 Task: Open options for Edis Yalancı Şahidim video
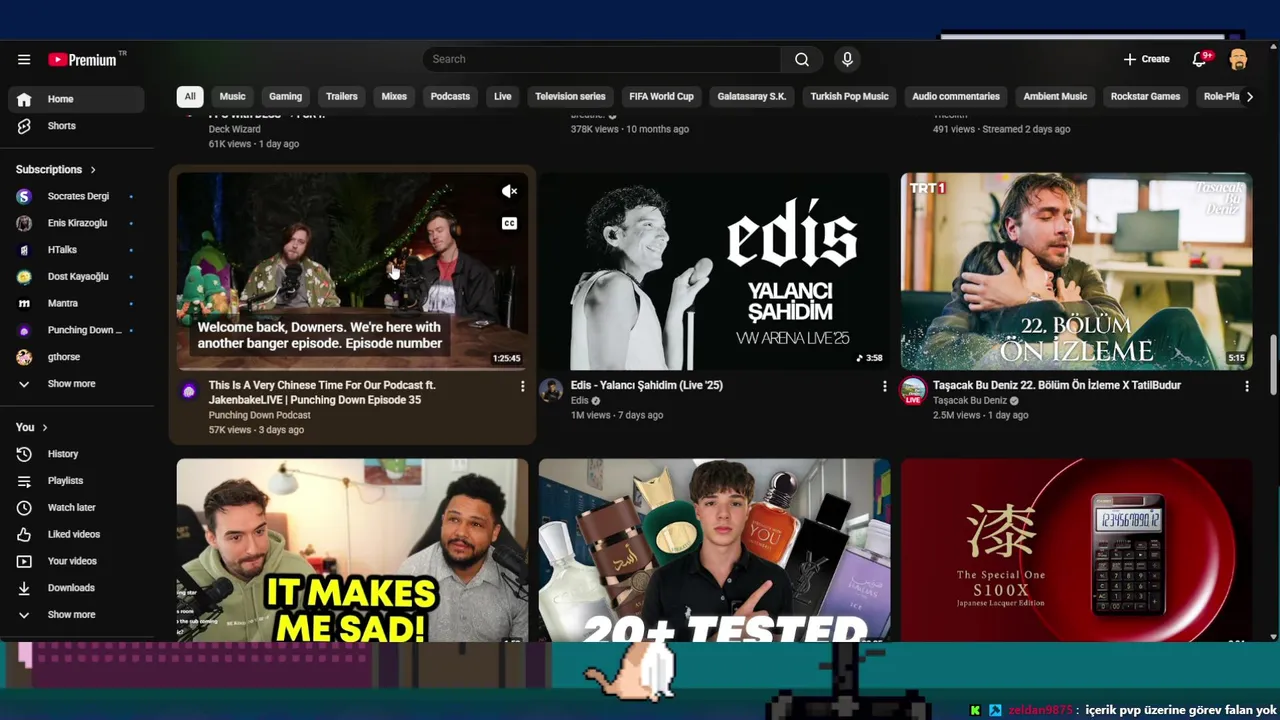tap(884, 386)
